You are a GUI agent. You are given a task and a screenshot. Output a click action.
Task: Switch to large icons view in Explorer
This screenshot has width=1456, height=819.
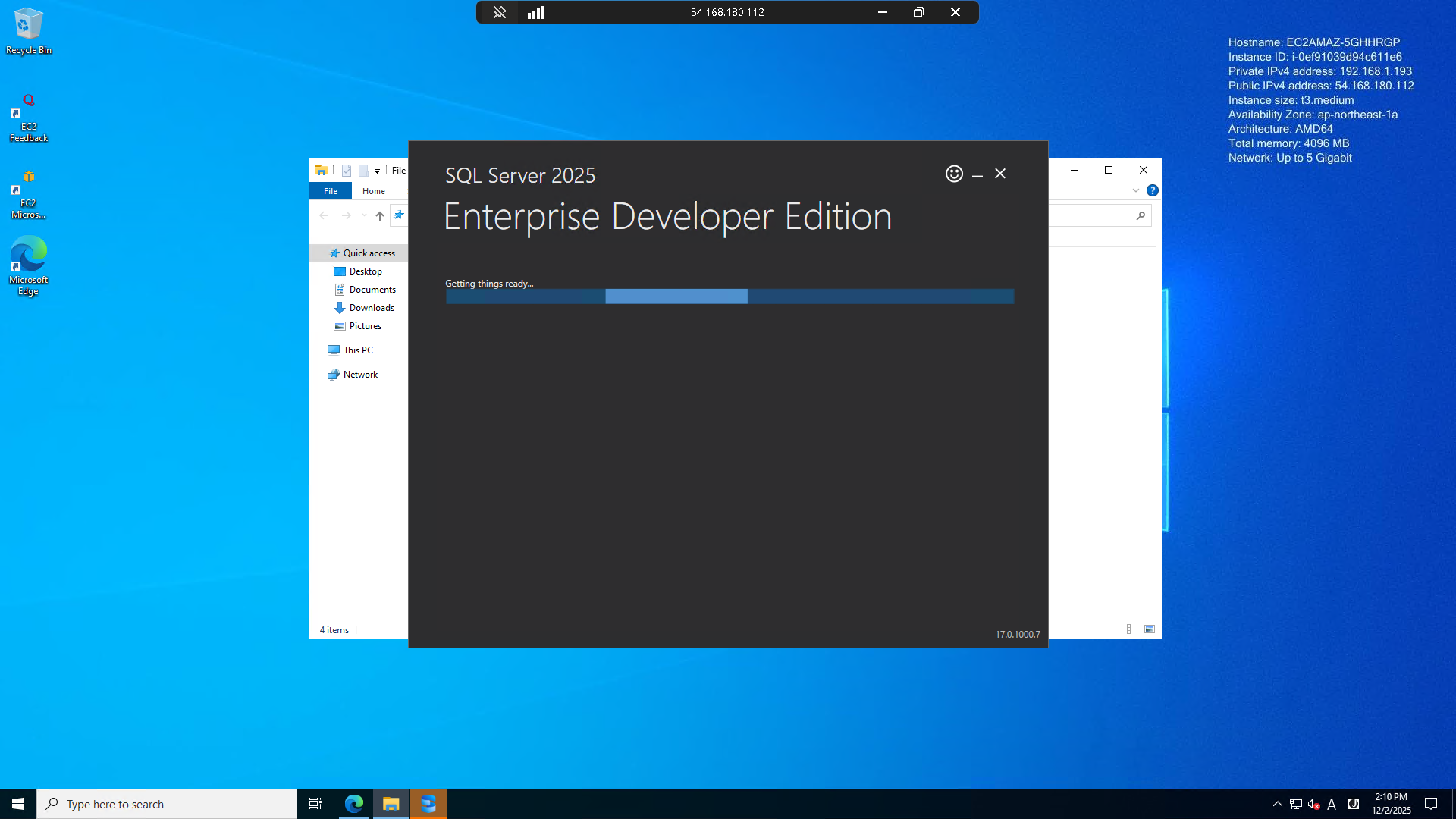pos(1150,629)
